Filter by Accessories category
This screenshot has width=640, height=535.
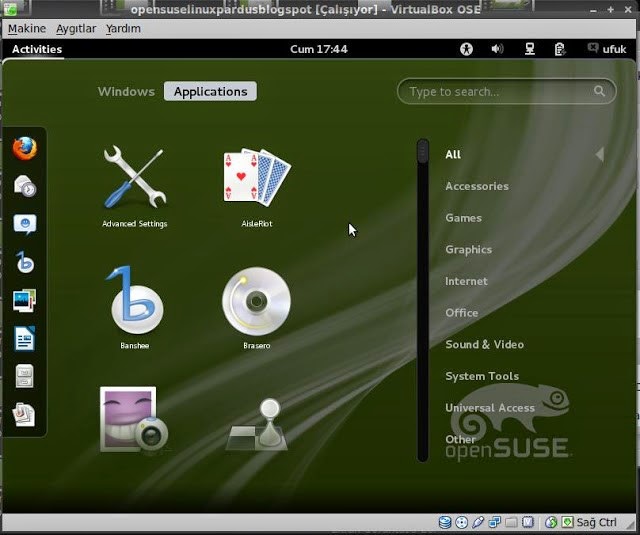click(477, 186)
